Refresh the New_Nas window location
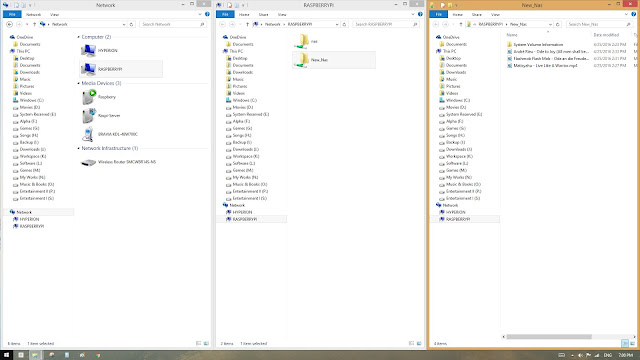 pyautogui.click(x=558, y=24)
